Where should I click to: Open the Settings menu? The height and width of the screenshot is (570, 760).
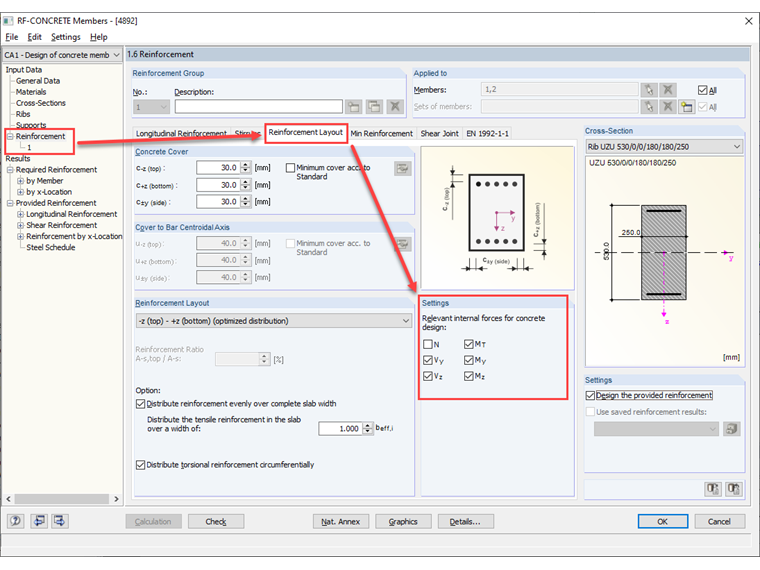(66, 37)
